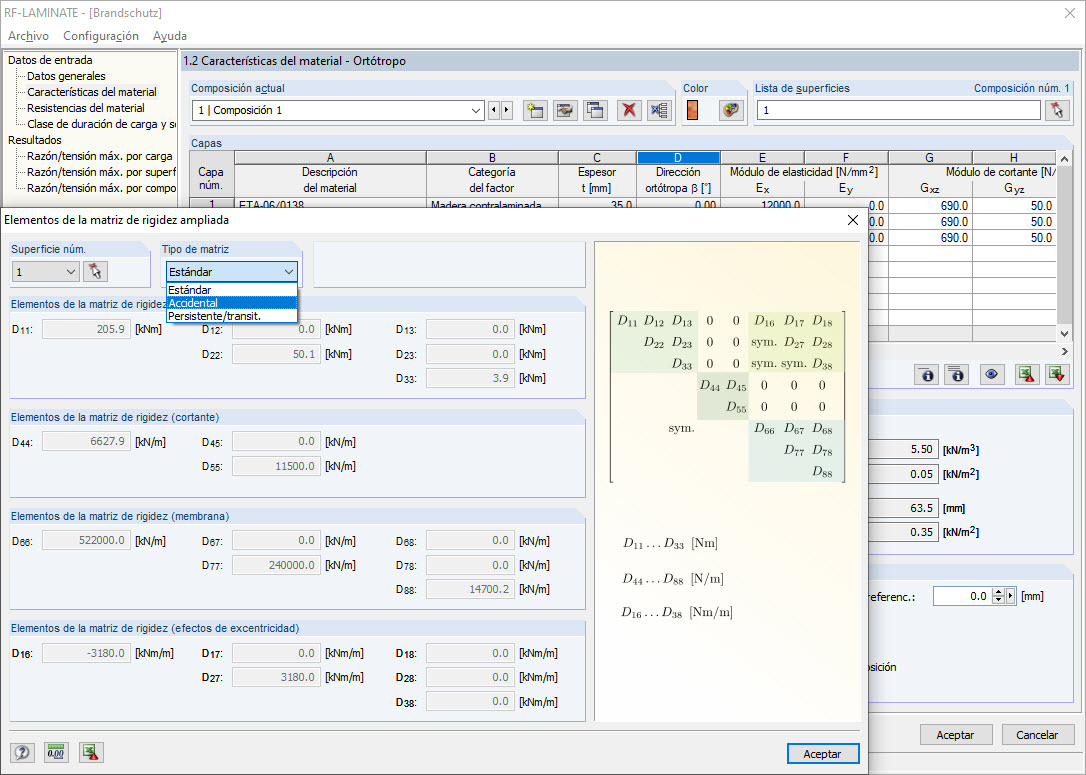Open the Composición actual dropdown
Screen dimensions: 1086x775
click(476, 110)
